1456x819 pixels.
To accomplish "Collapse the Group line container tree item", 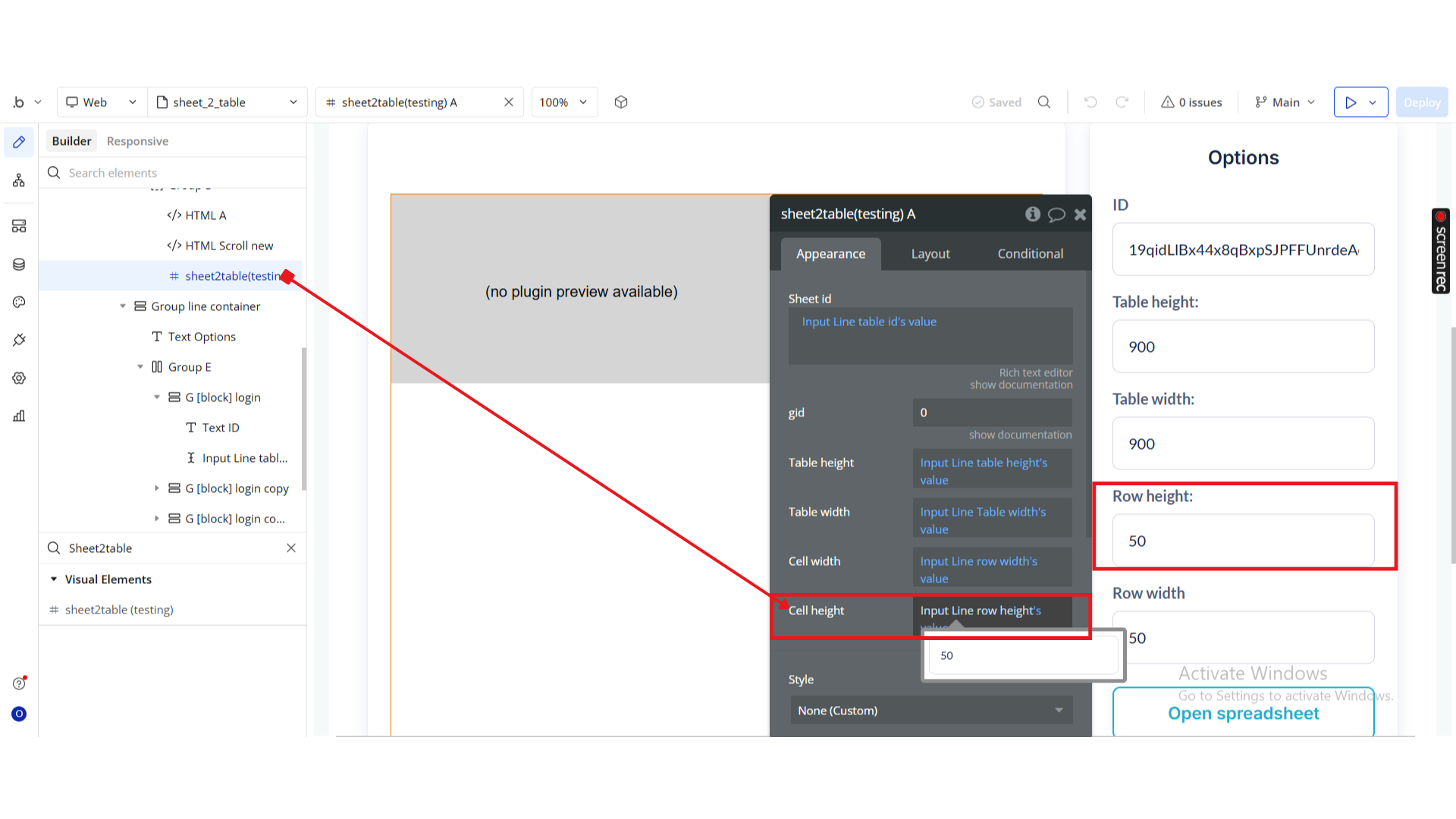I will (x=123, y=306).
